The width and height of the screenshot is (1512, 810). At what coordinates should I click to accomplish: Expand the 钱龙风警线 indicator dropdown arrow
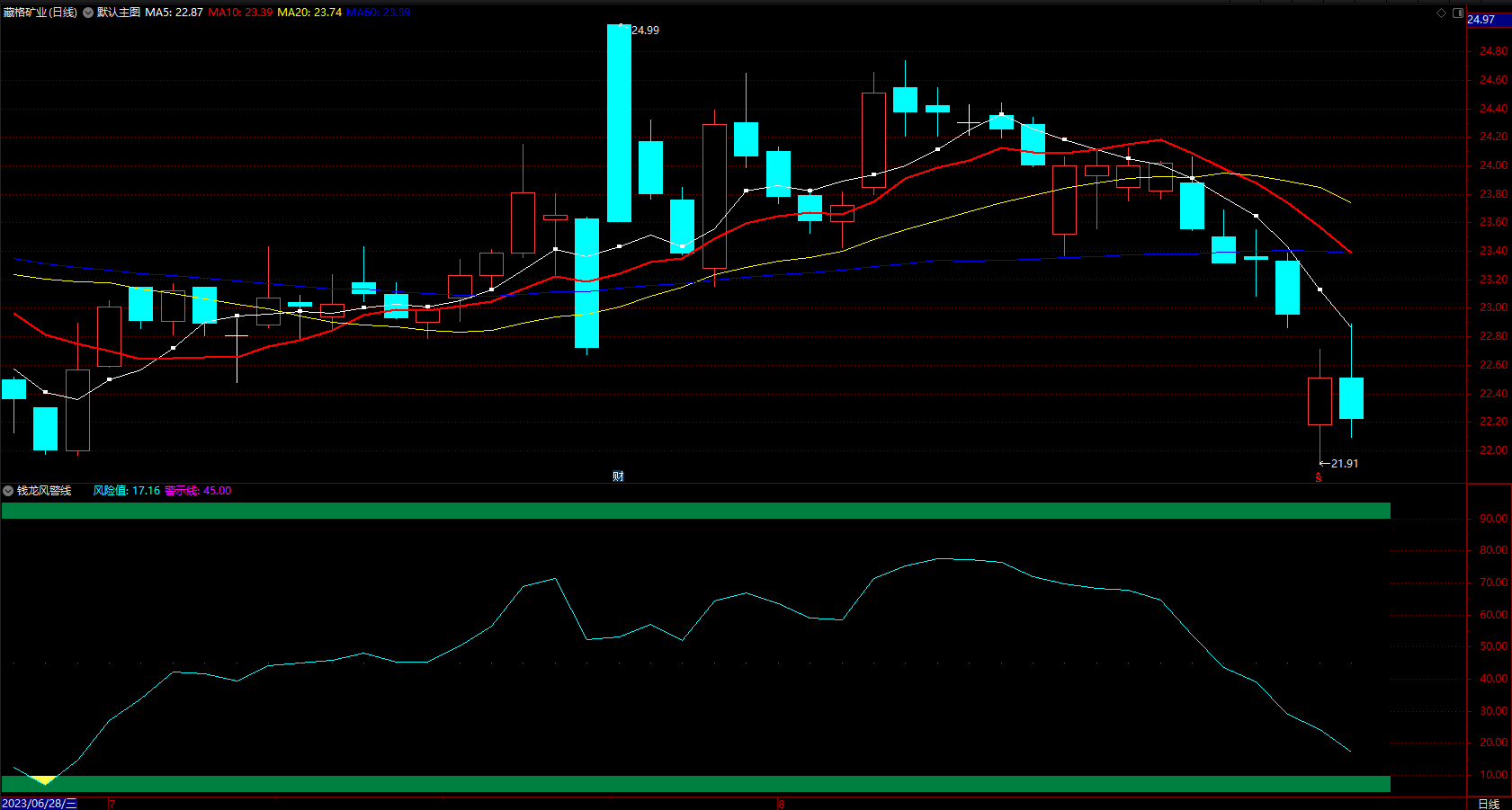pos(8,491)
